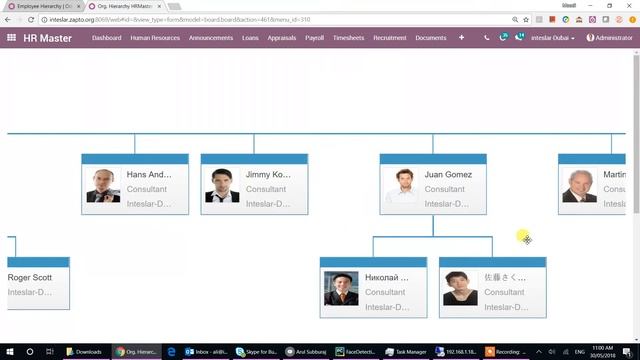
Task: Reload the page with refresh icon
Action: (31, 20)
